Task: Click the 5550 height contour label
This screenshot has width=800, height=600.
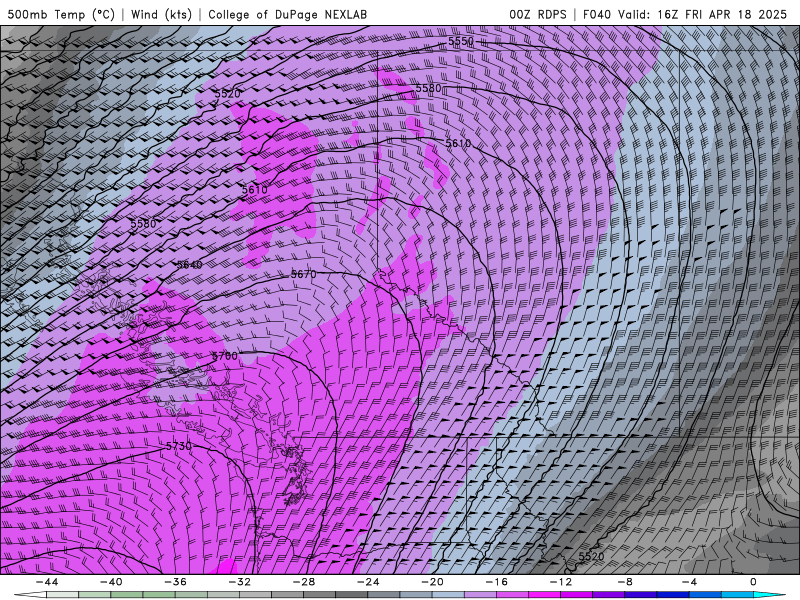Action: (461, 41)
